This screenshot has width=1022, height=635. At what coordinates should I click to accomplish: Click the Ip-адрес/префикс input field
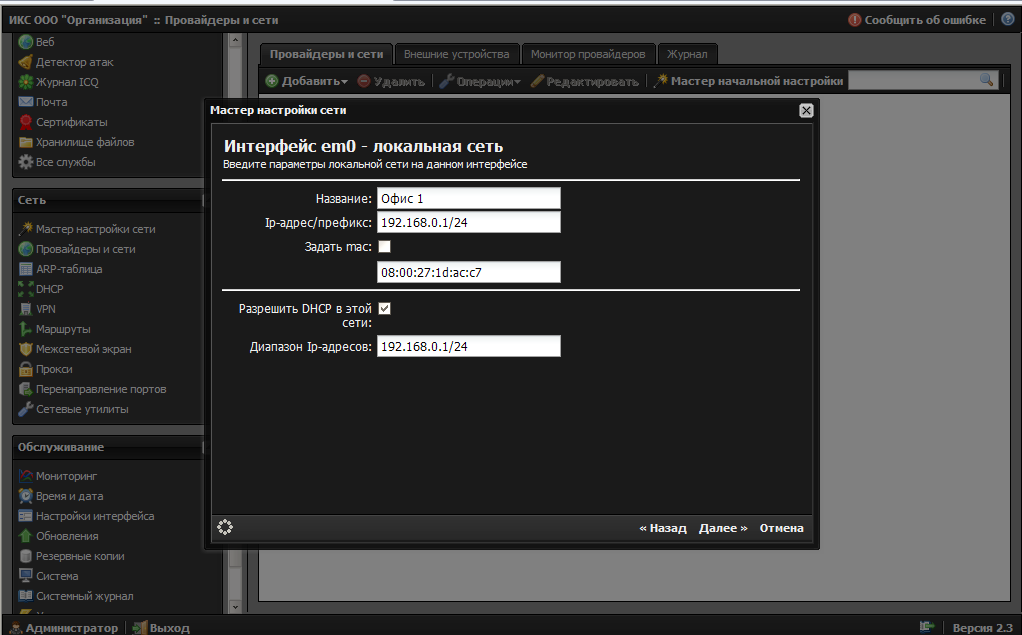[x=469, y=222]
